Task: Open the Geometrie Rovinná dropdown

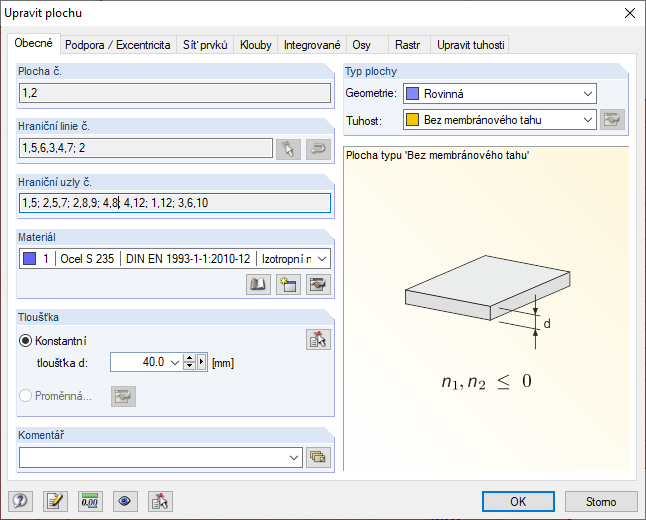Action: (500, 94)
